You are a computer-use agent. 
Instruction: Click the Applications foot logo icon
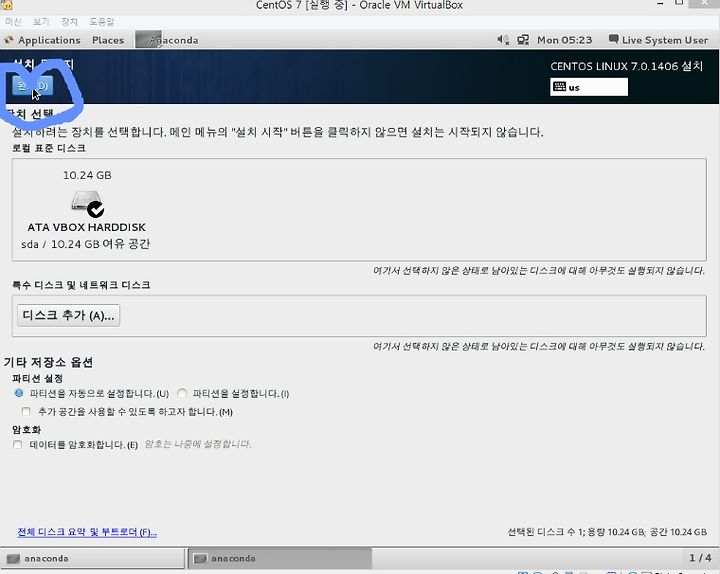(x=9, y=40)
